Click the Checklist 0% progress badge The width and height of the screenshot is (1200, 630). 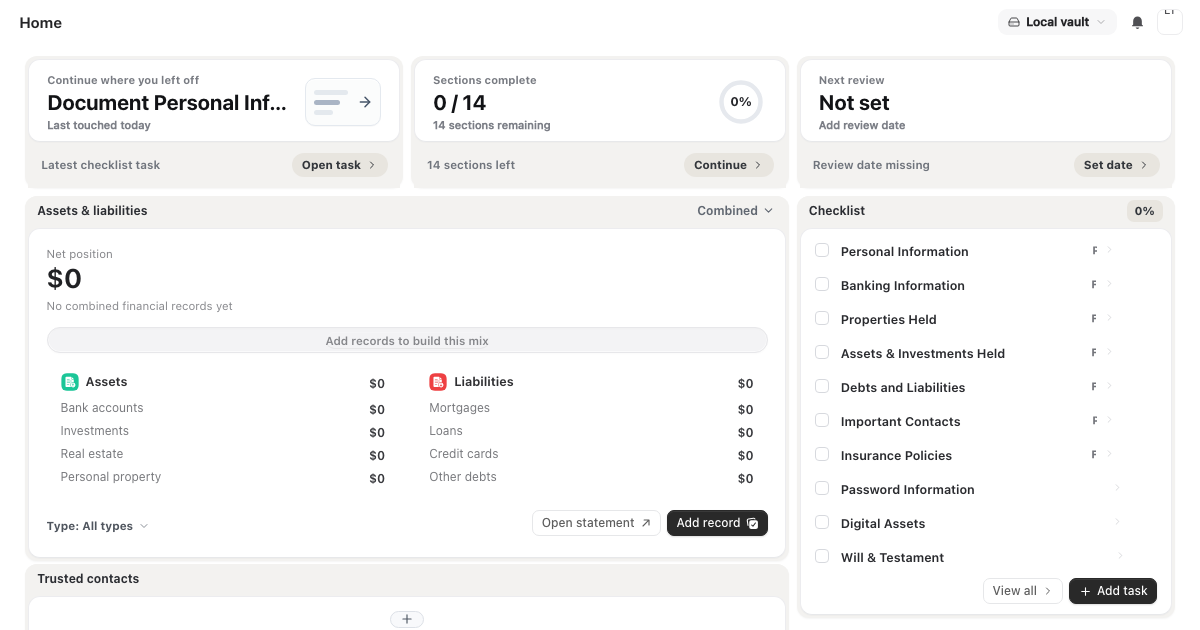pos(1145,211)
